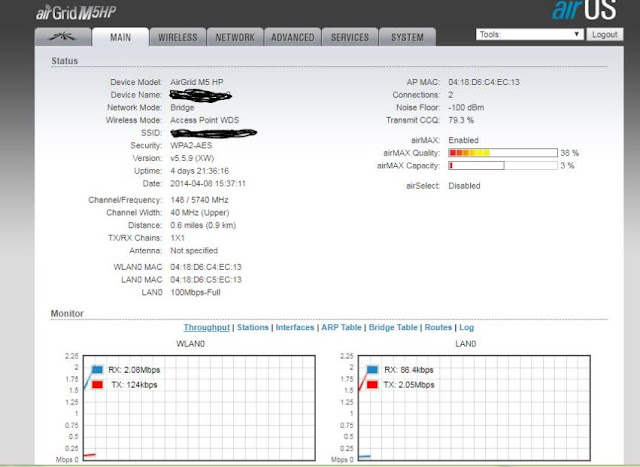640x467 pixels.
Task: Click the airMAX Quality progress bar
Action: click(503, 153)
